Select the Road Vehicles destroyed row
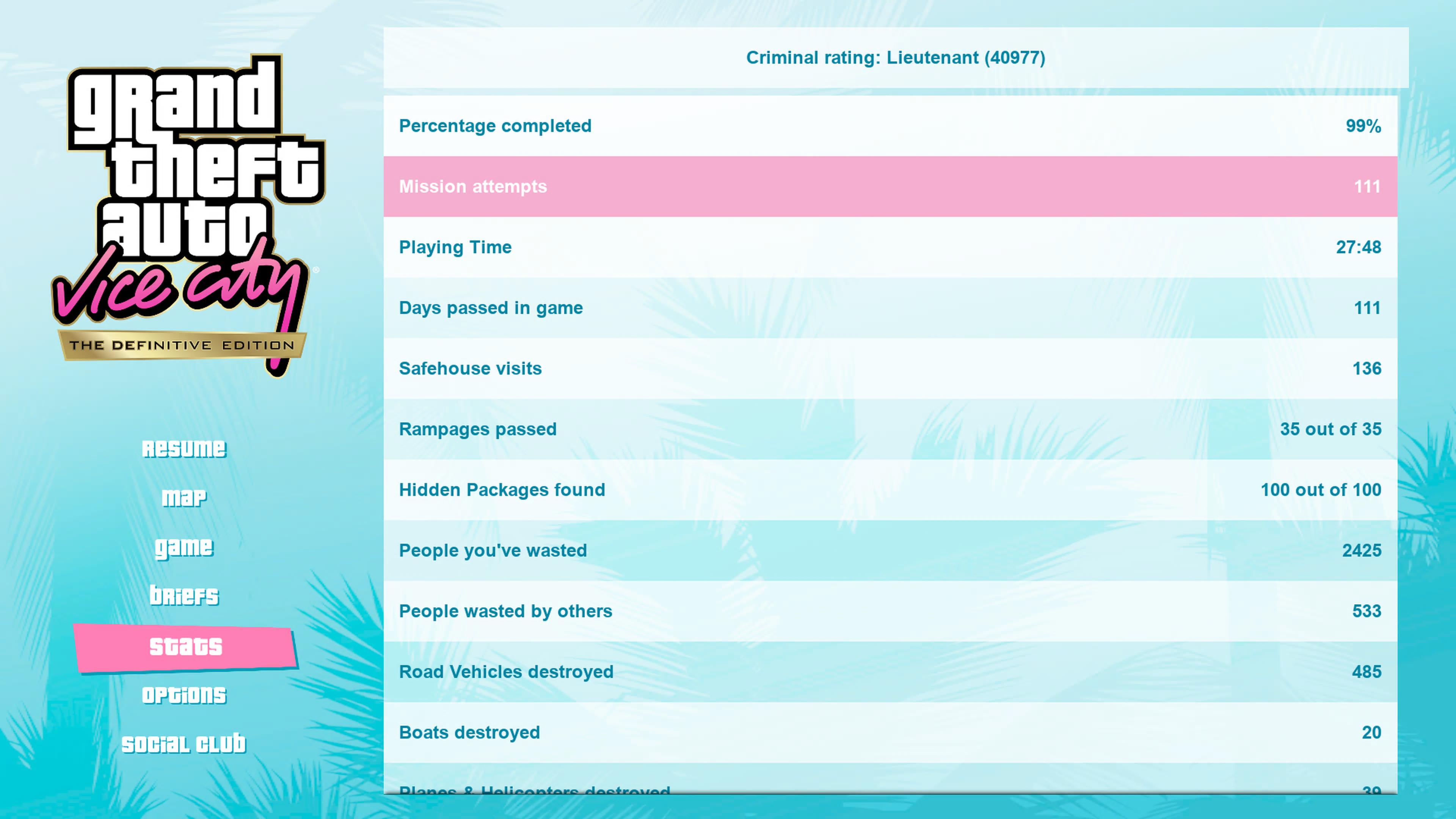 tap(890, 672)
